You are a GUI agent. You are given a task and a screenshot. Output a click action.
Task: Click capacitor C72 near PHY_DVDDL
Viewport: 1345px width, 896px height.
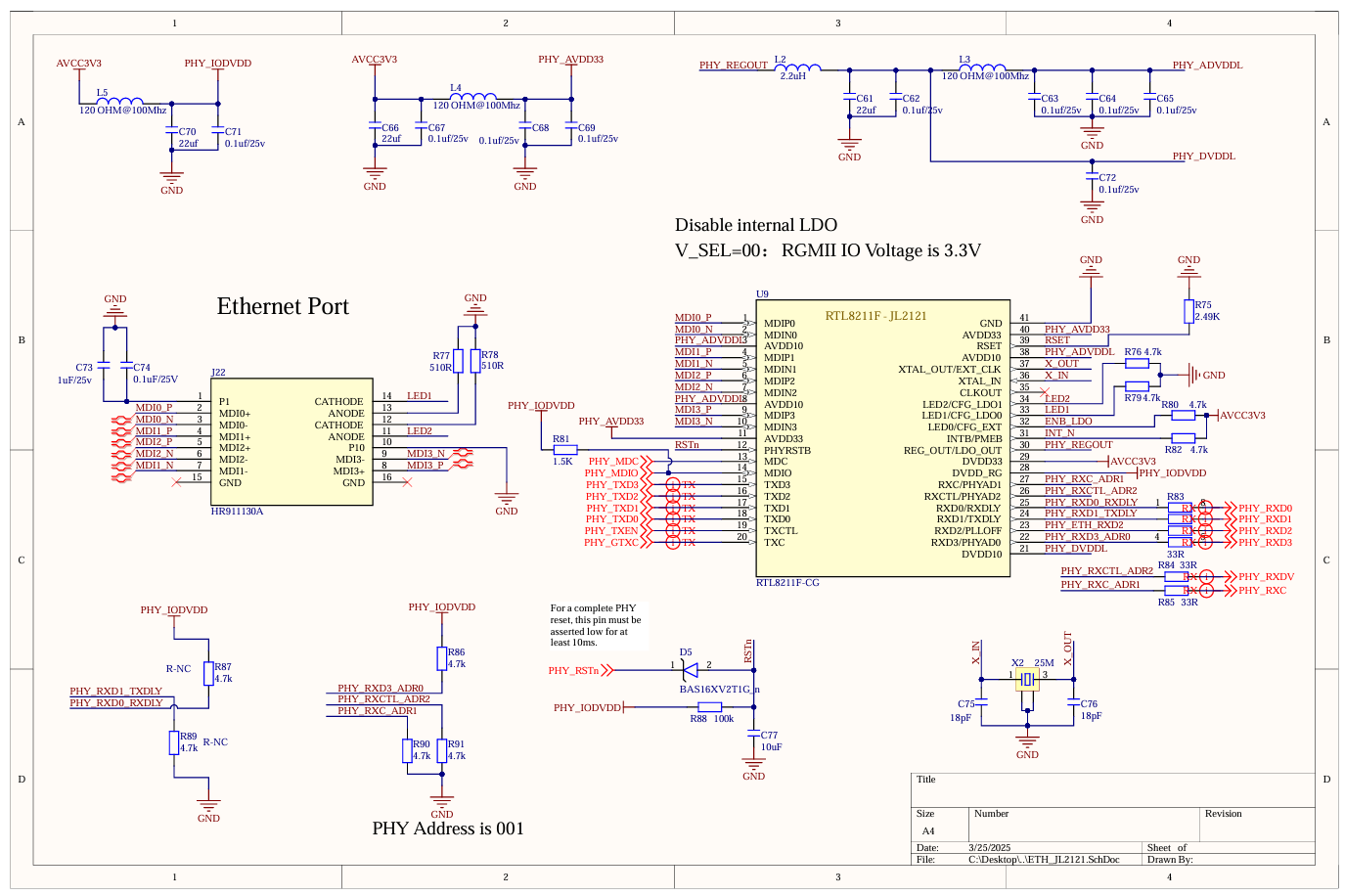[x=1093, y=177]
